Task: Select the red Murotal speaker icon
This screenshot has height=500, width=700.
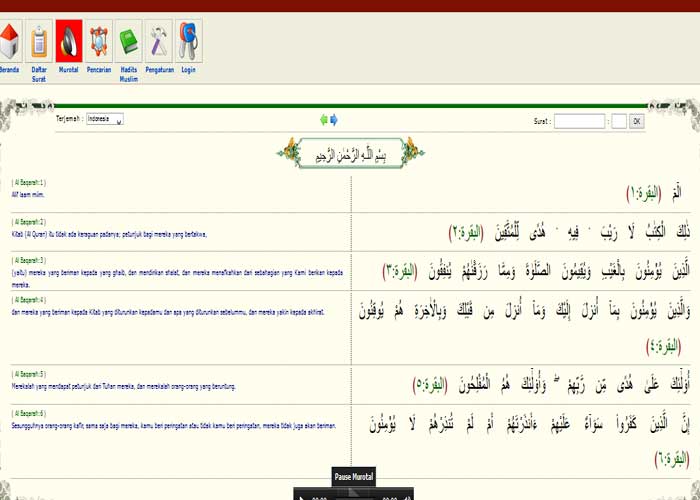Action: click(x=69, y=41)
